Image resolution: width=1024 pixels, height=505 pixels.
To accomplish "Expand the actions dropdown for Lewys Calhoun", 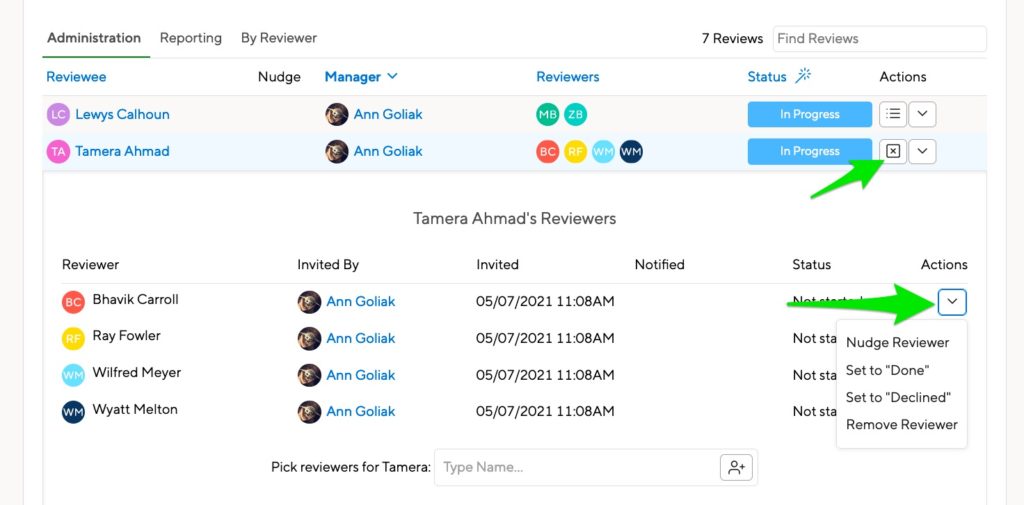I will (922, 114).
